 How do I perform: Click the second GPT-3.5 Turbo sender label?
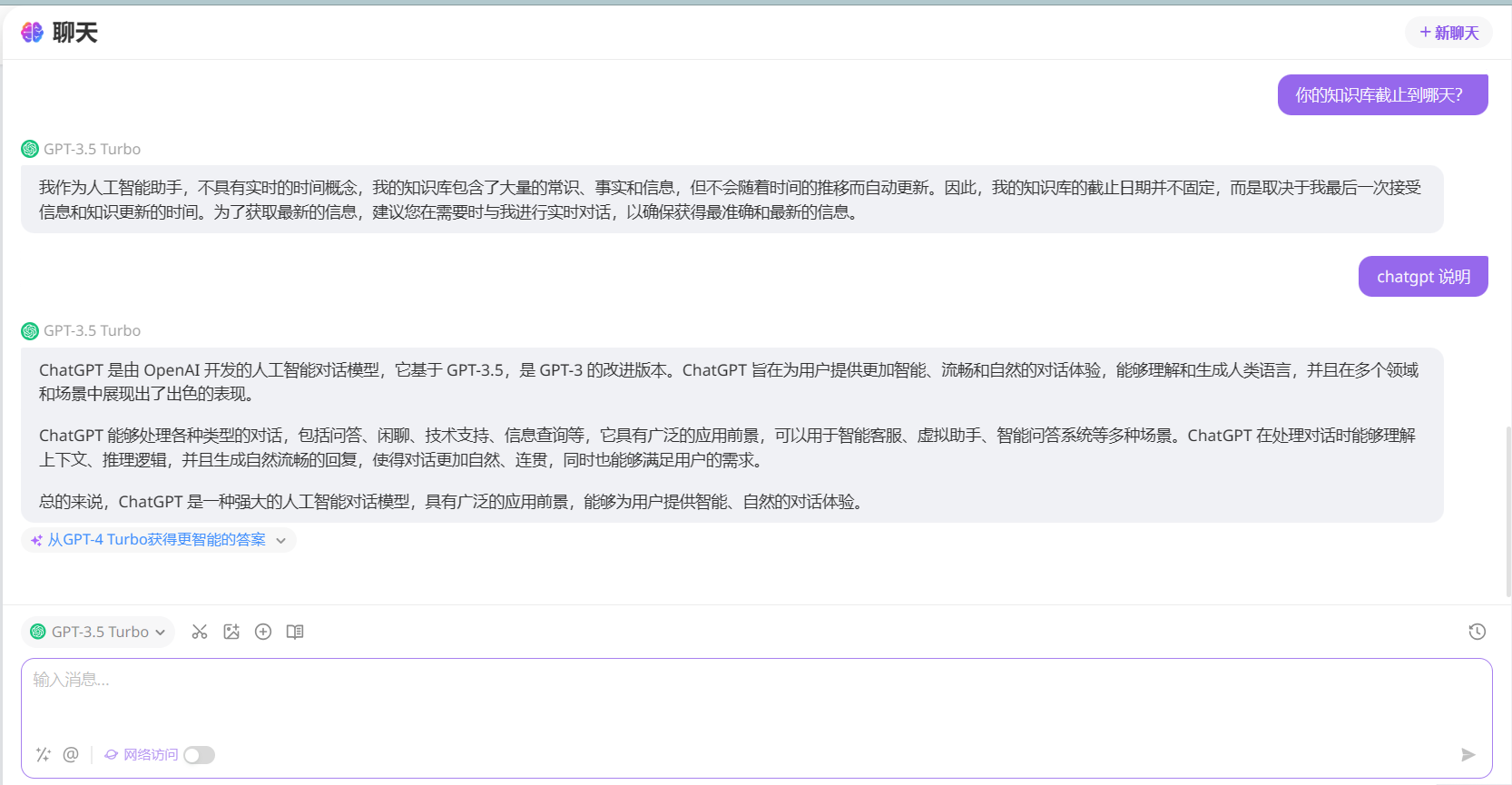(x=92, y=330)
